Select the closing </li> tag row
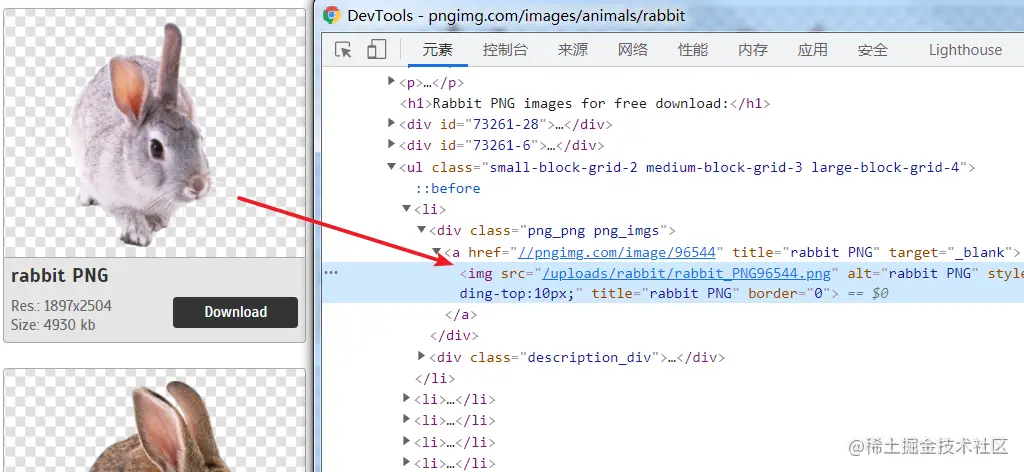The width and height of the screenshot is (1024, 472). click(436, 378)
